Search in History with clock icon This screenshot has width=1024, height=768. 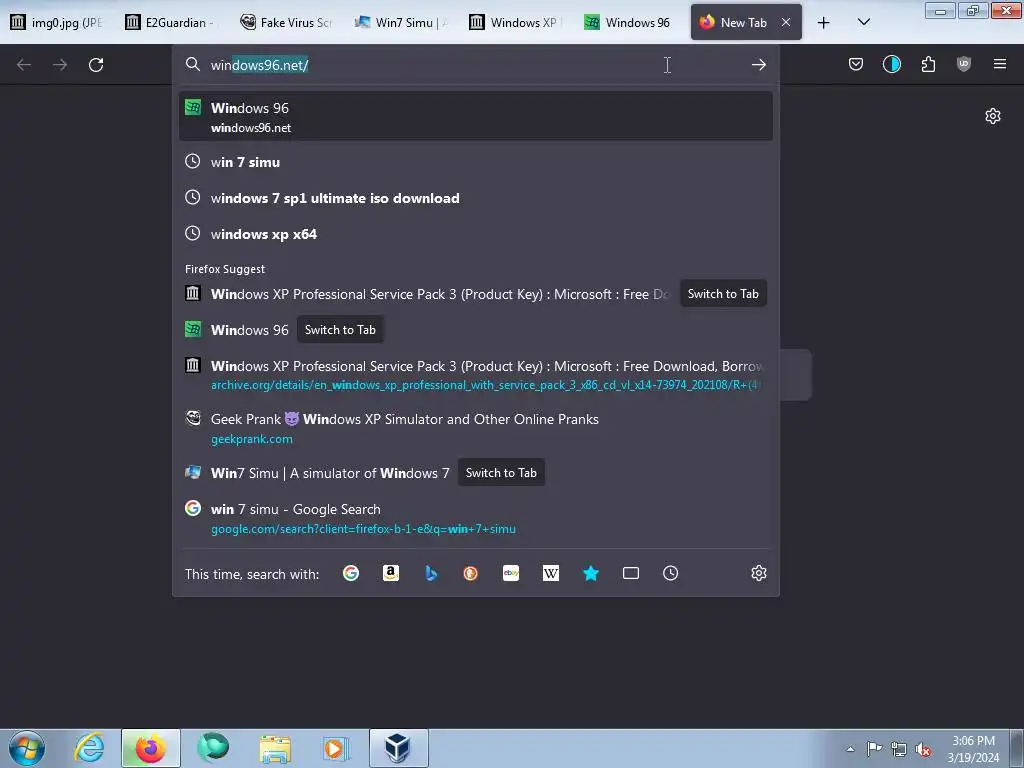[671, 573]
